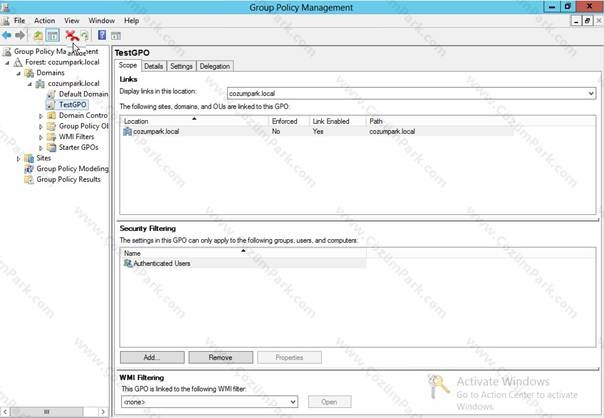The height and width of the screenshot is (418, 604).
Task: Click the Show/Hide action pane icon
Action: 116,36
